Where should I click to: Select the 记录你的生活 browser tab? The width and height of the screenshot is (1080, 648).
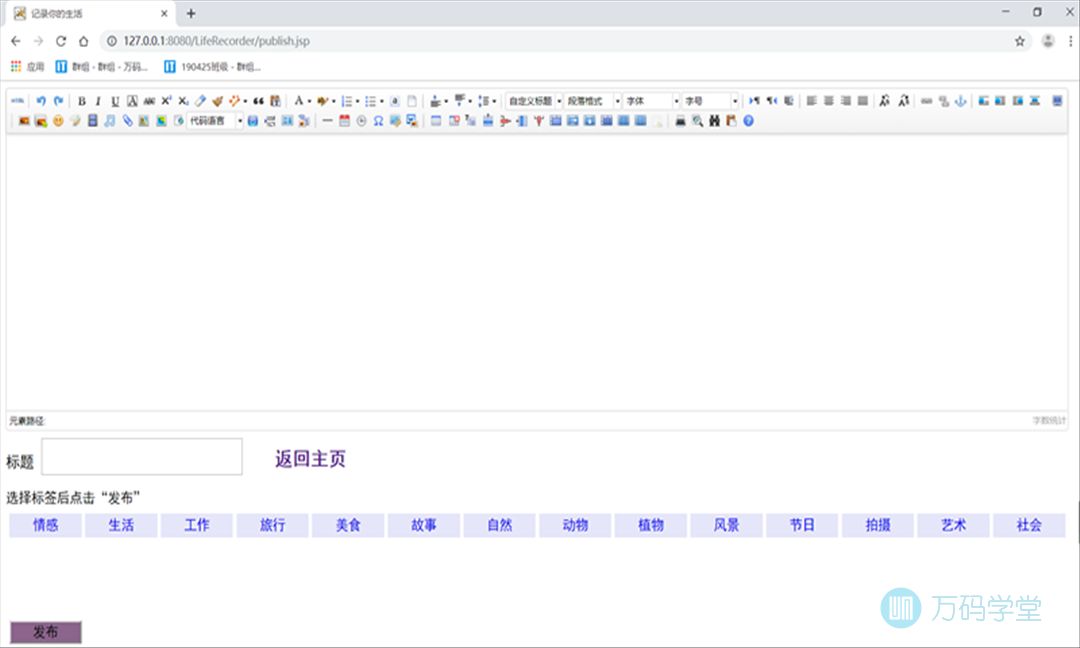pyautogui.click(x=90, y=14)
